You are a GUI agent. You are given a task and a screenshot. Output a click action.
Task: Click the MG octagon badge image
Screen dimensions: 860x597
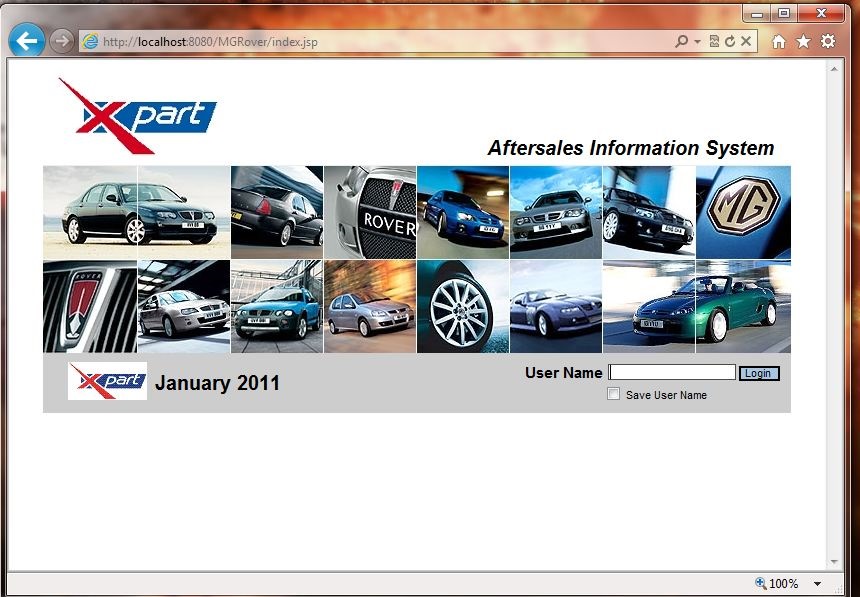click(744, 212)
